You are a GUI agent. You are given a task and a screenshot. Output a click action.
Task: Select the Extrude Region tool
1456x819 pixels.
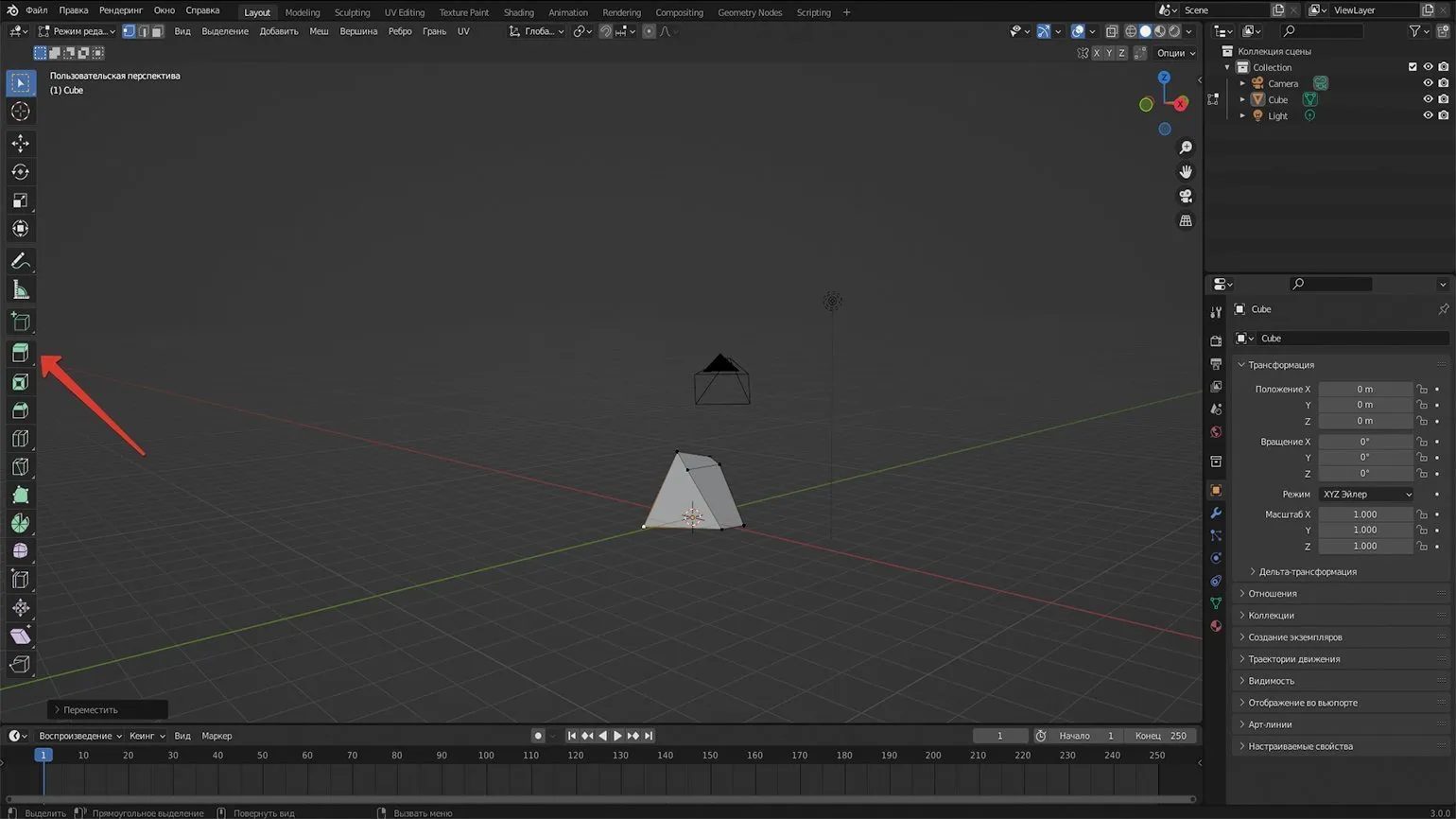pyautogui.click(x=20, y=353)
